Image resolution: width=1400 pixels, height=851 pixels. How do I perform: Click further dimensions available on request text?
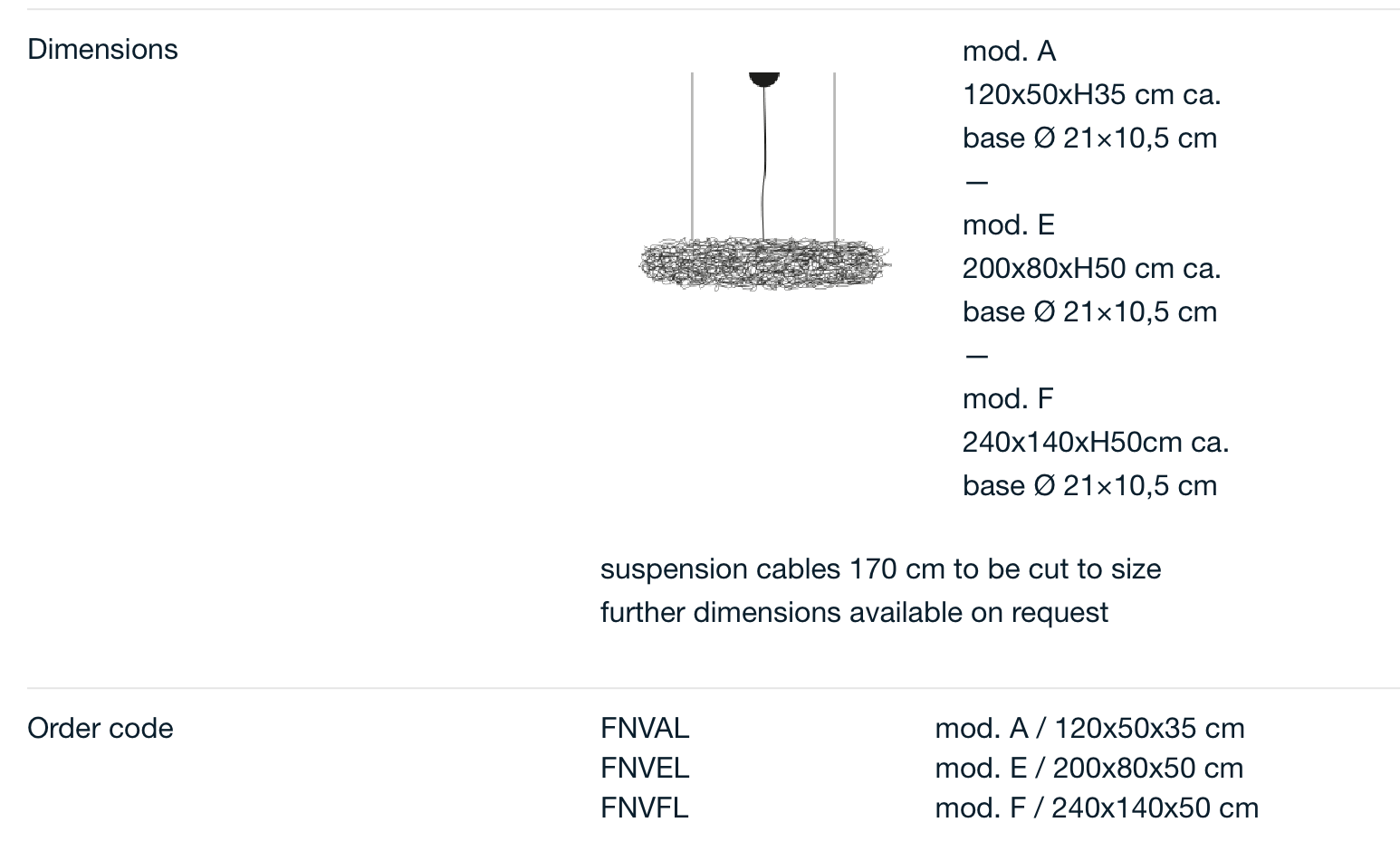(x=854, y=612)
